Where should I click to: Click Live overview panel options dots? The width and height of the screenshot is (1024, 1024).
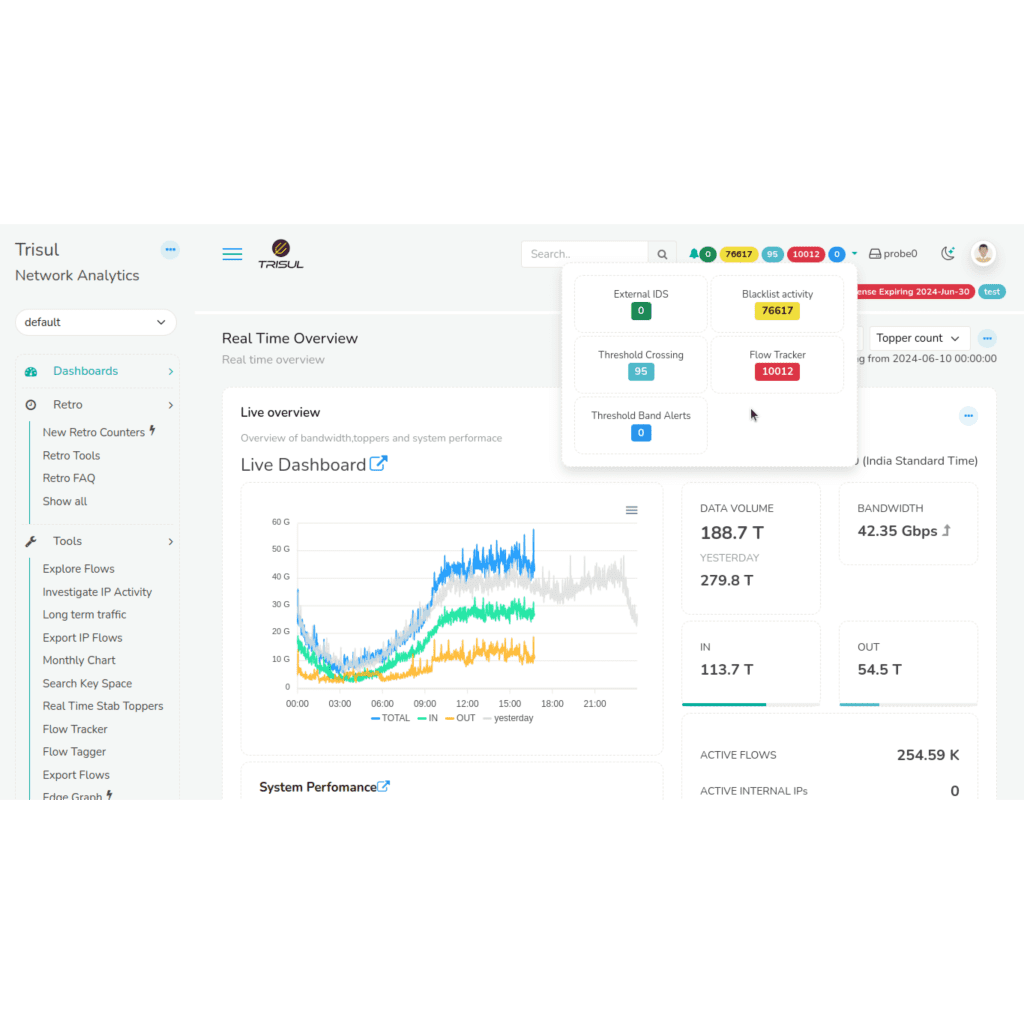(968, 415)
